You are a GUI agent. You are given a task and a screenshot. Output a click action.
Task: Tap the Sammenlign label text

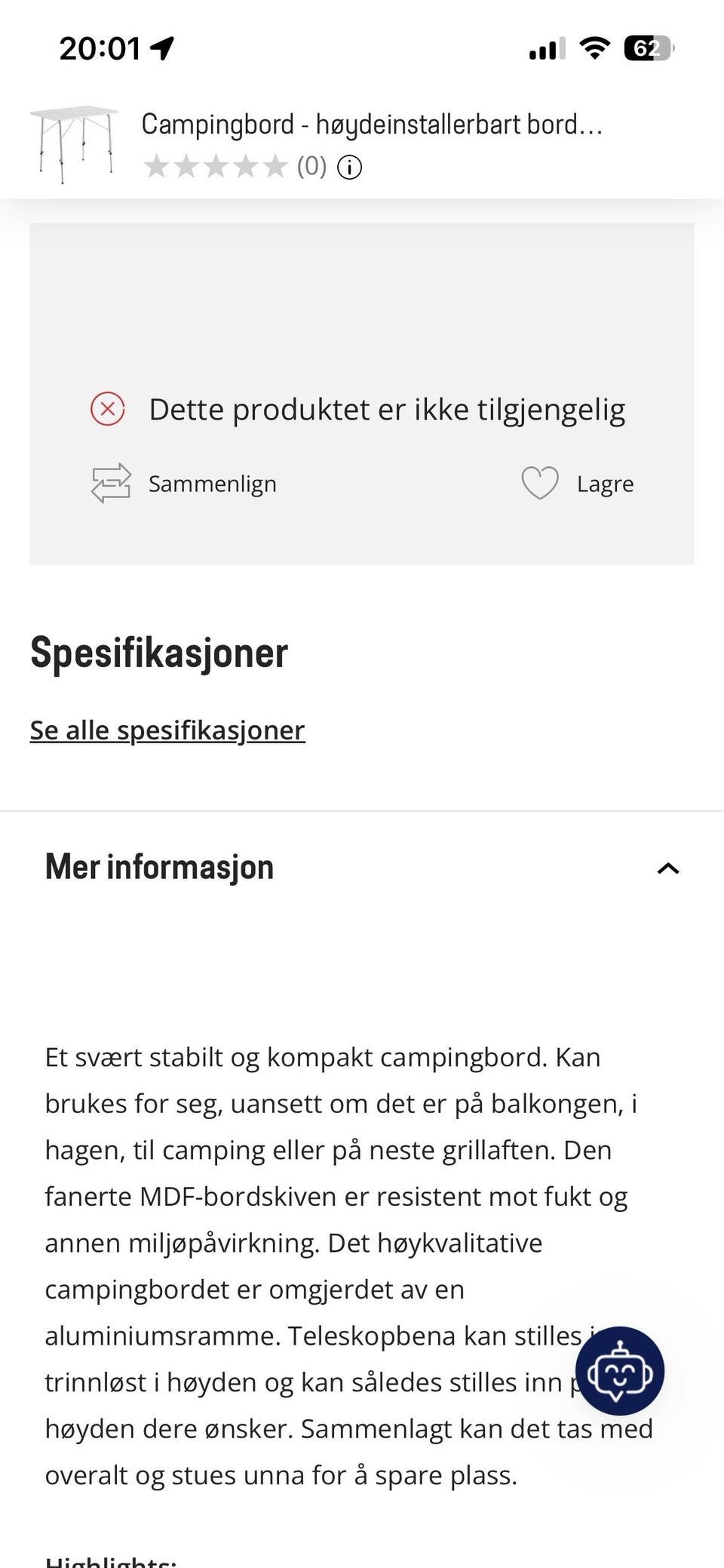click(x=213, y=484)
